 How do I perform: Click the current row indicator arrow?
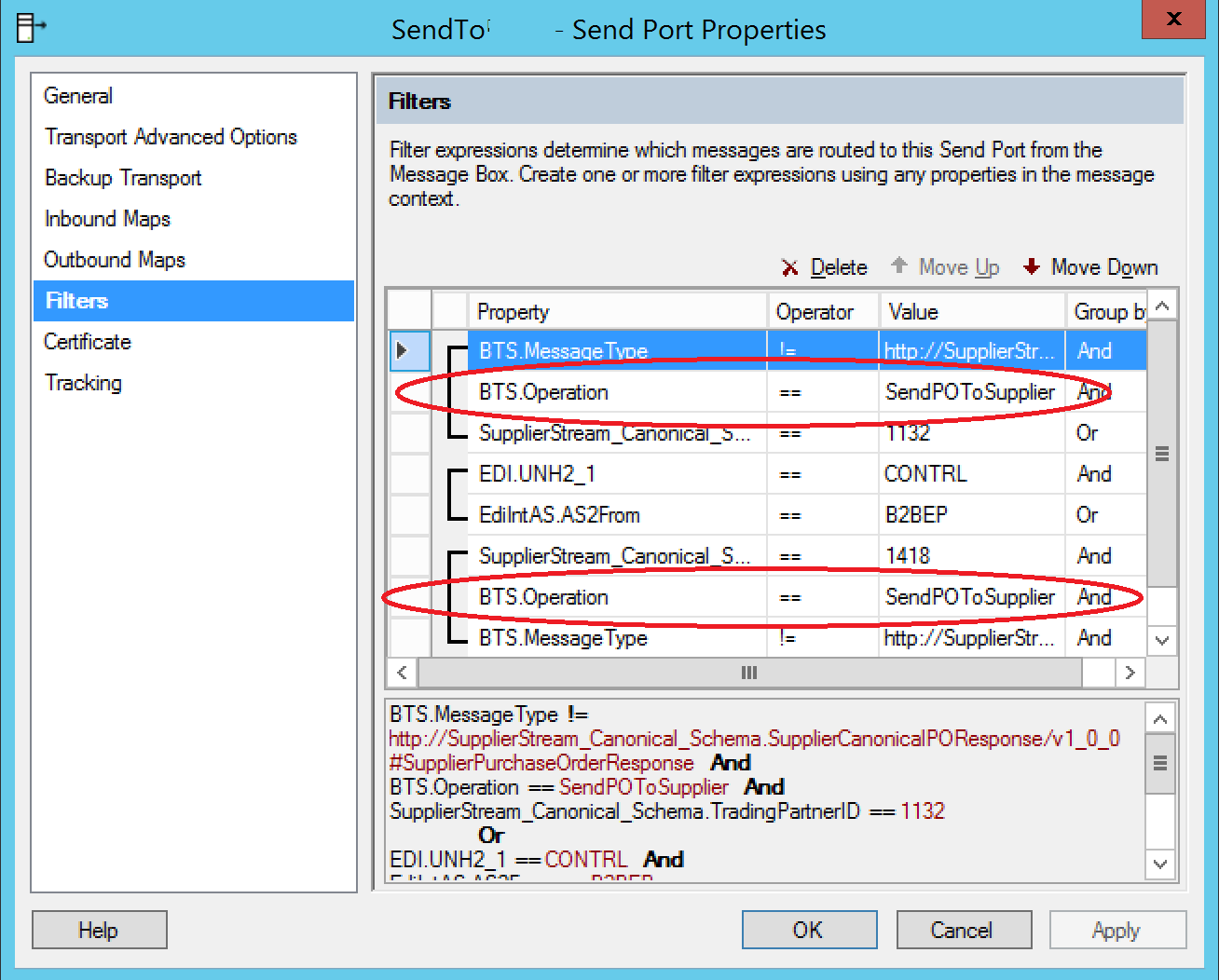click(403, 351)
